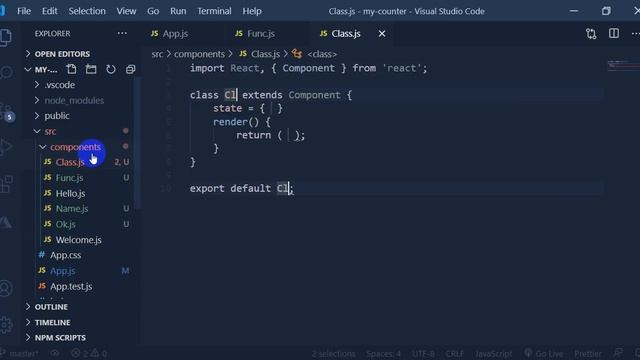Viewport: 640px width, 360px height.
Task: Open the Accounts icon in the activity bar
Action: pos(6,288)
